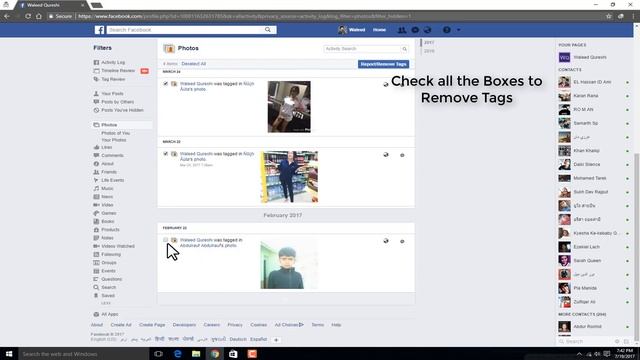This screenshot has height=360, width=640.
Task: Open the February 22 boy photo thumbnail
Action: click(x=289, y=264)
